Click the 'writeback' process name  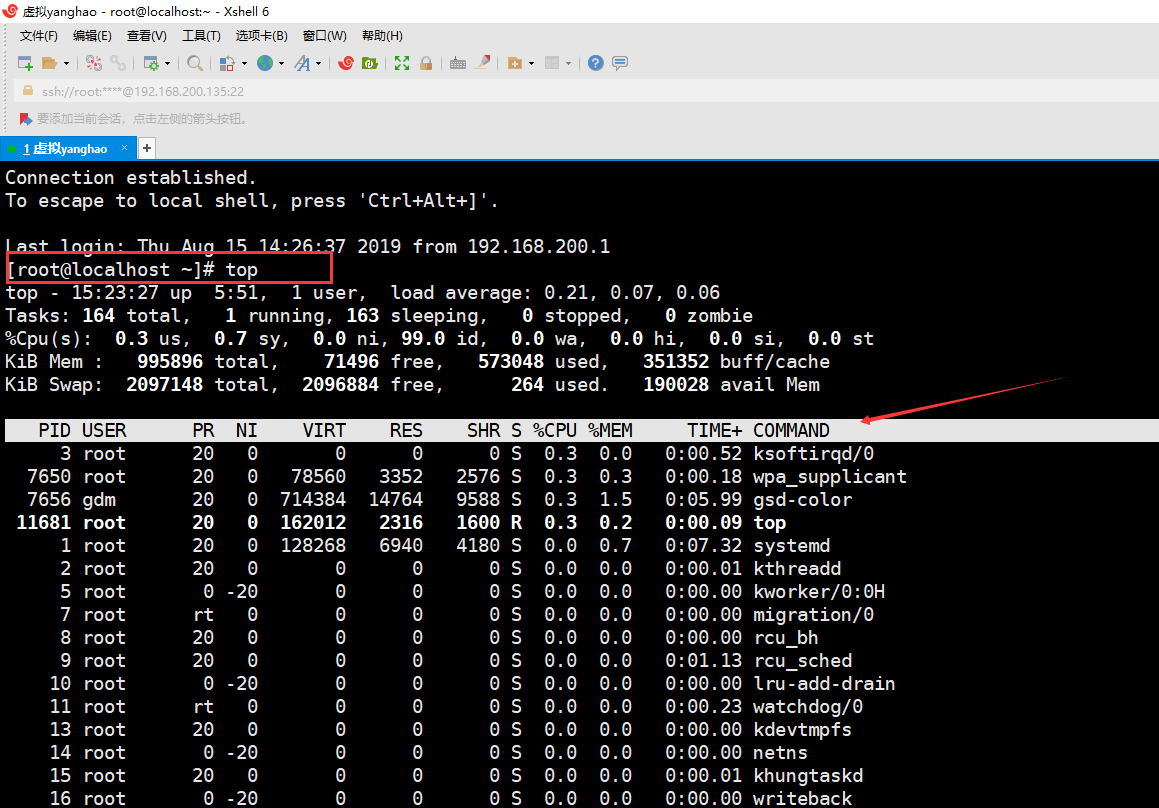(803, 798)
